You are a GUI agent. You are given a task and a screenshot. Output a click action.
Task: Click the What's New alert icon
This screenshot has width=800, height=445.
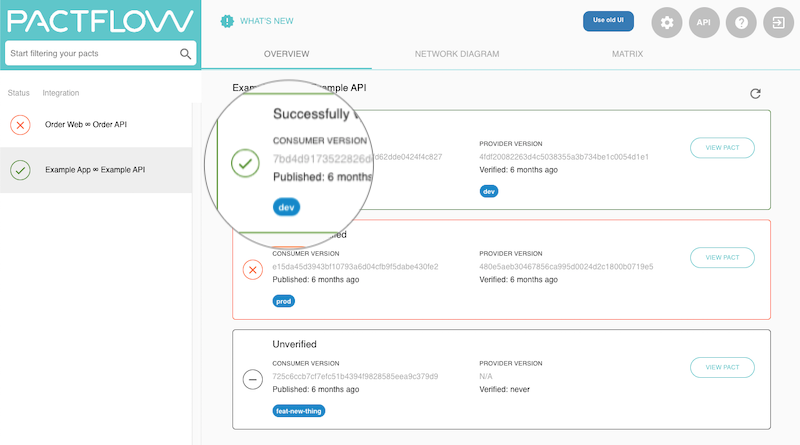click(227, 21)
